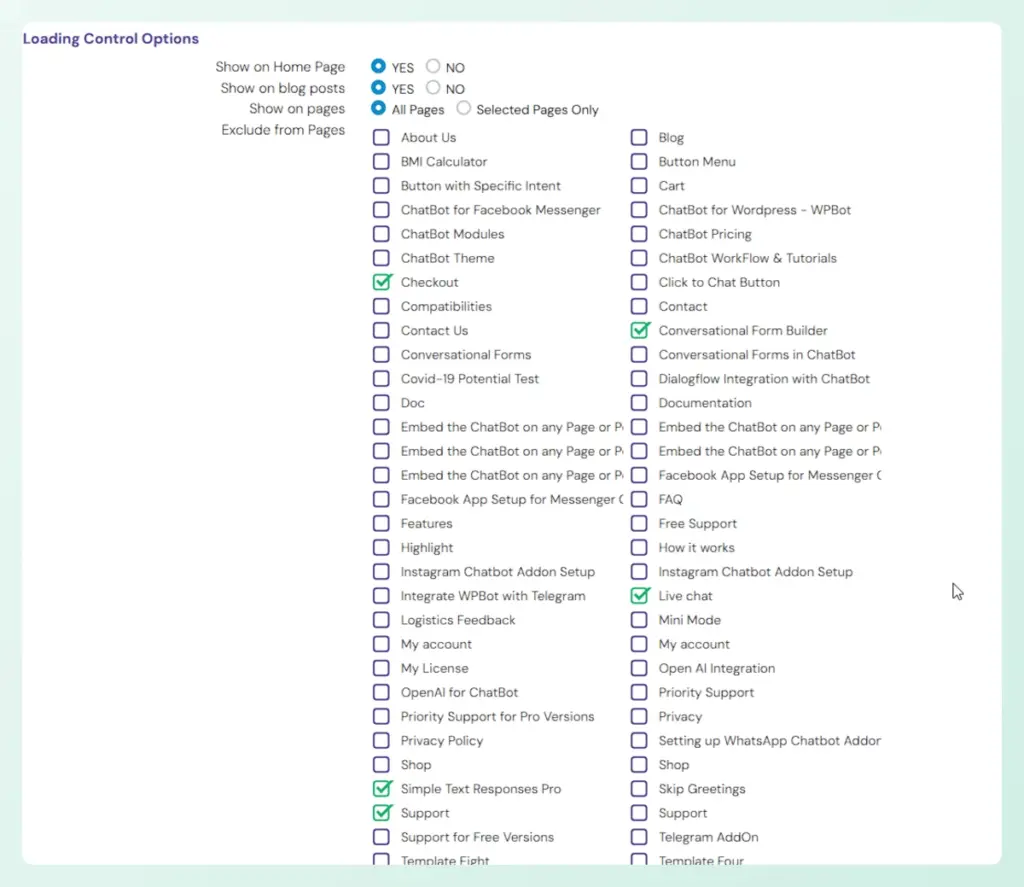Enable the Open AI Integration checkbox
1024x887 pixels.
pos(639,668)
